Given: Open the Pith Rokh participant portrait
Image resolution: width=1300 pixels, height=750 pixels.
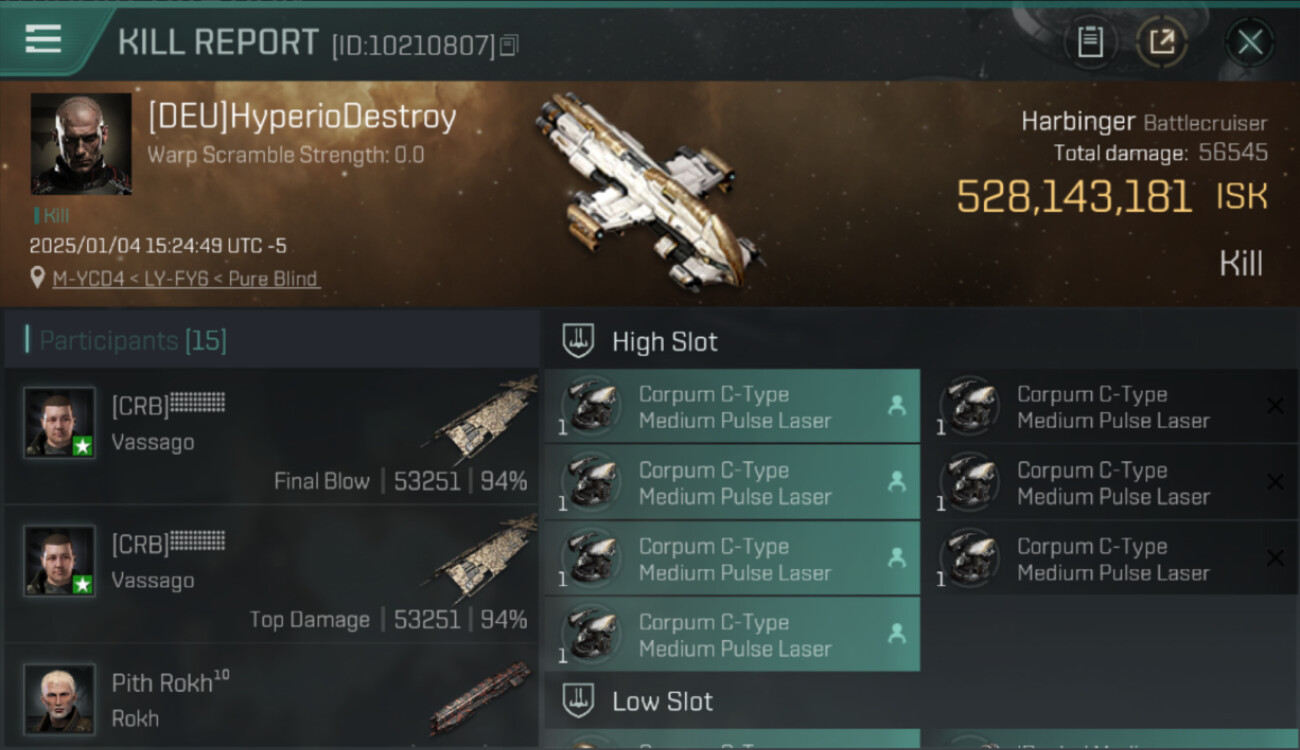Looking at the screenshot, I should point(60,699).
